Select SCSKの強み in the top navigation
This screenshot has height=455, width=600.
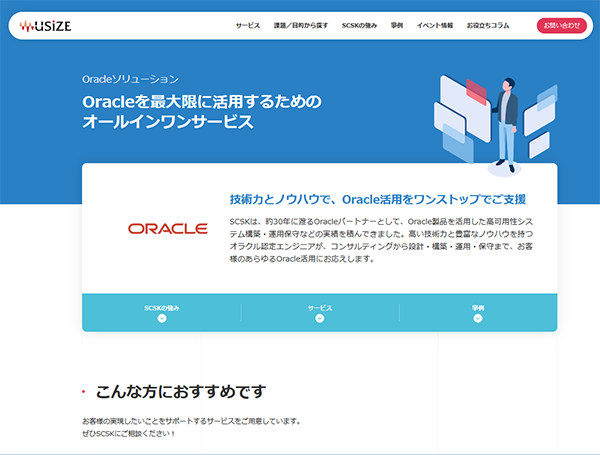pos(359,26)
